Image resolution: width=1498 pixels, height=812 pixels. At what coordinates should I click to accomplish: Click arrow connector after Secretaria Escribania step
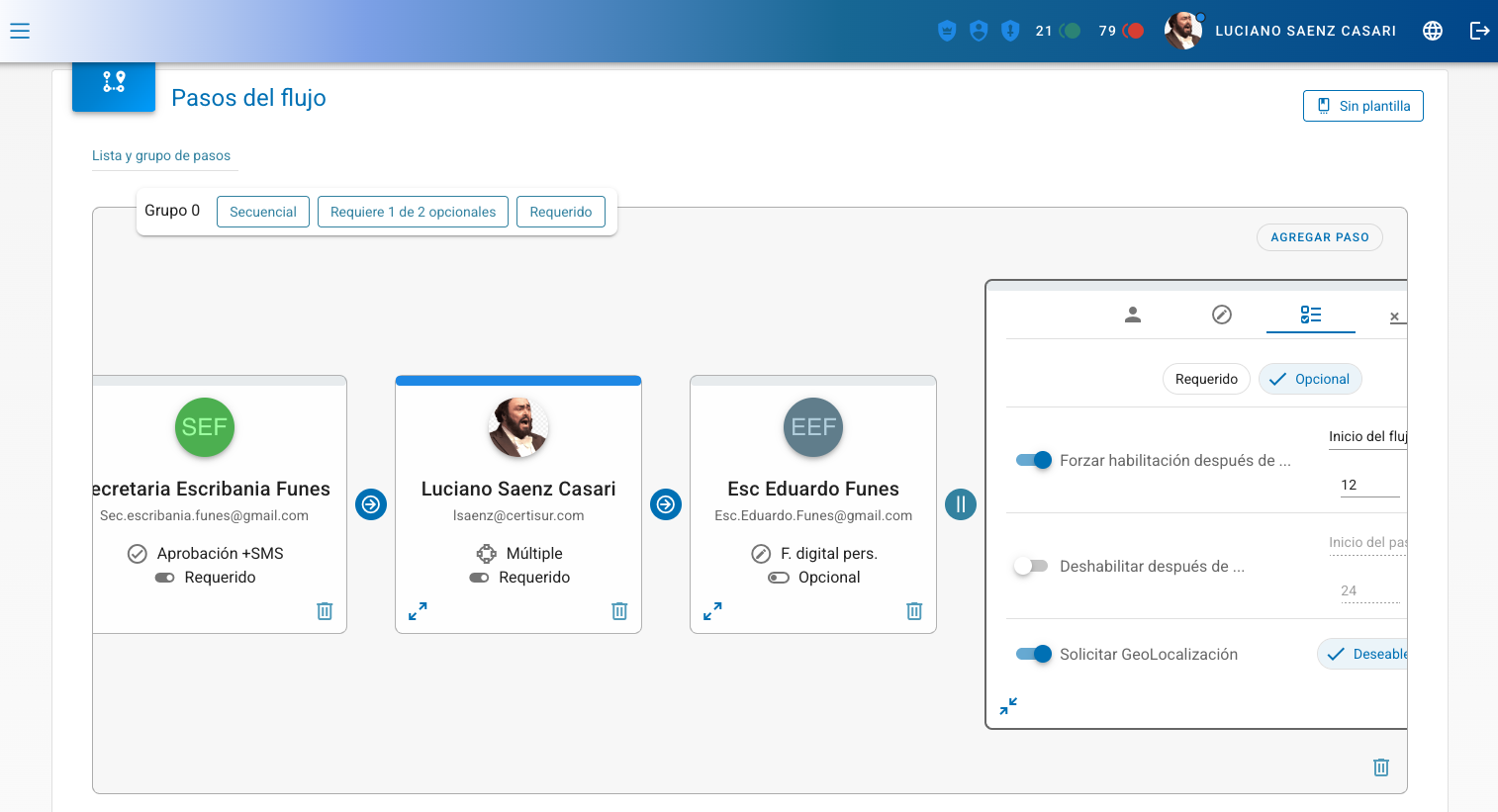371,504
